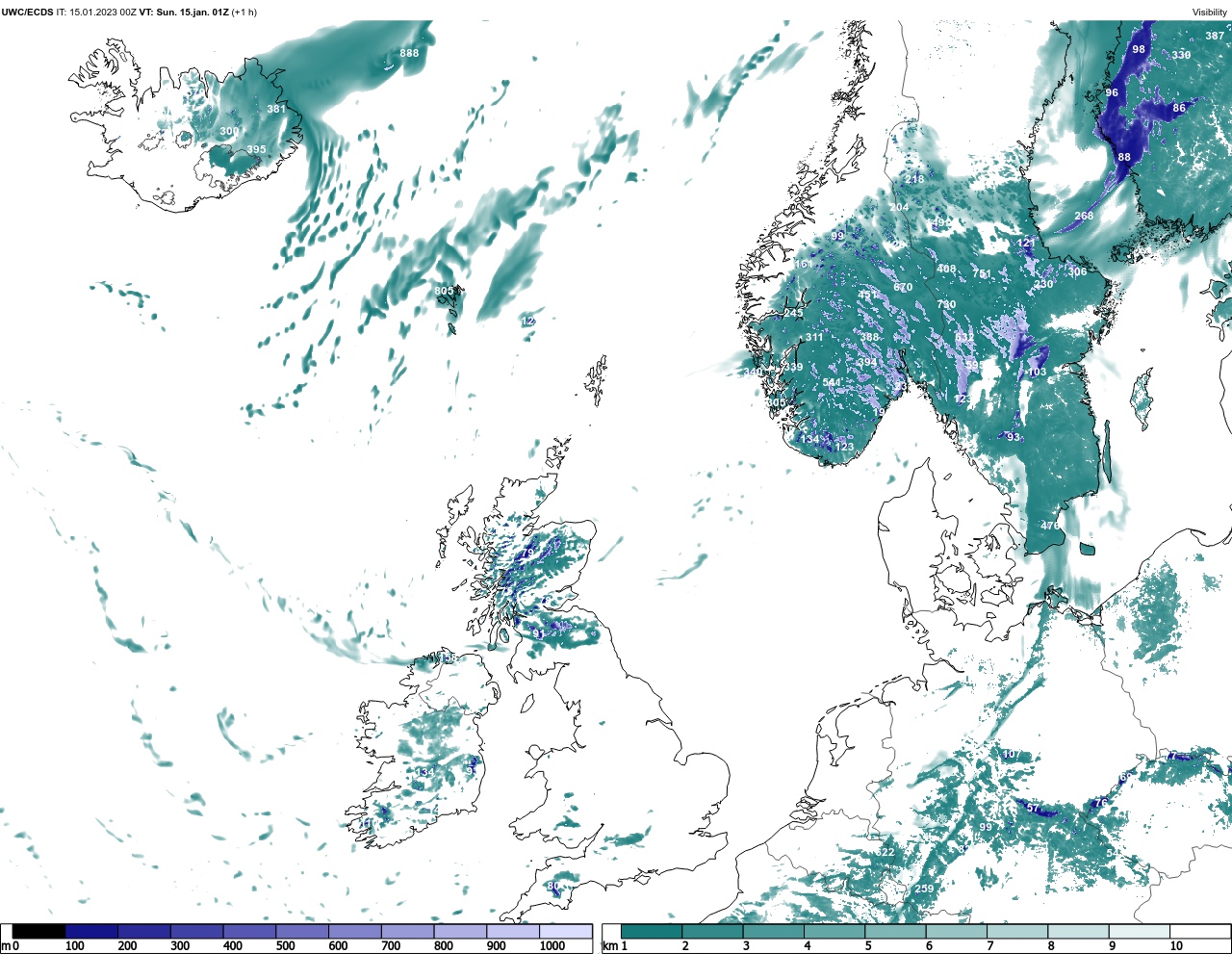
Task: Click the '12' value east of the Faroes
Action: (527, 321)
